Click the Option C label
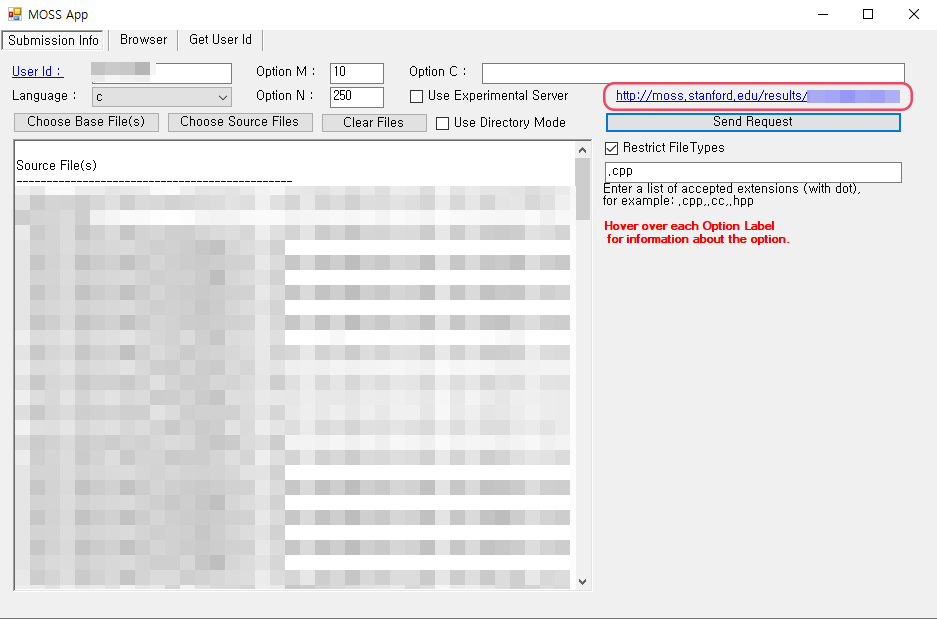 [x=437, y=72]
